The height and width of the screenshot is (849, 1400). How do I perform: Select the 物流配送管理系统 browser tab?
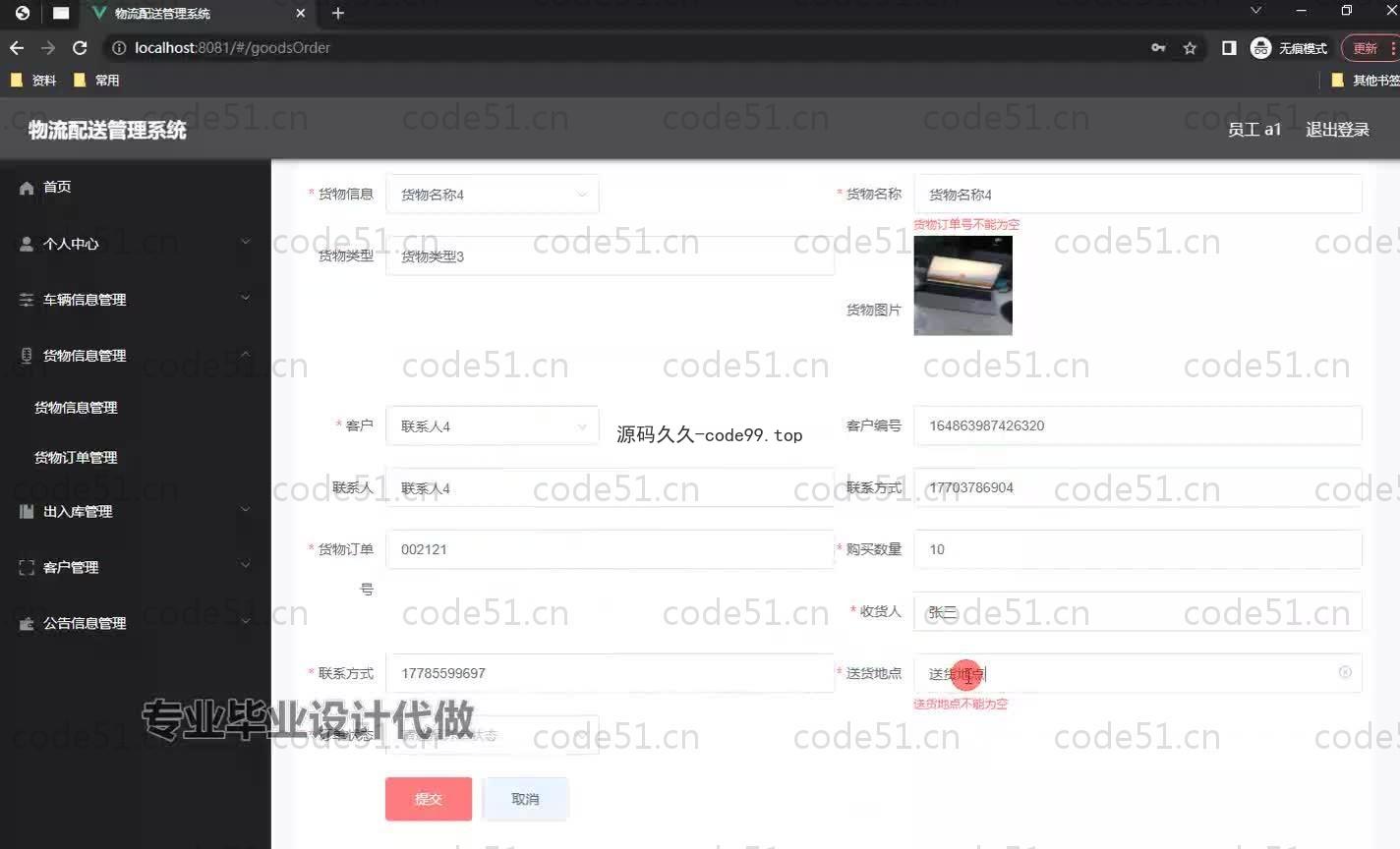[x=198, y=14]
